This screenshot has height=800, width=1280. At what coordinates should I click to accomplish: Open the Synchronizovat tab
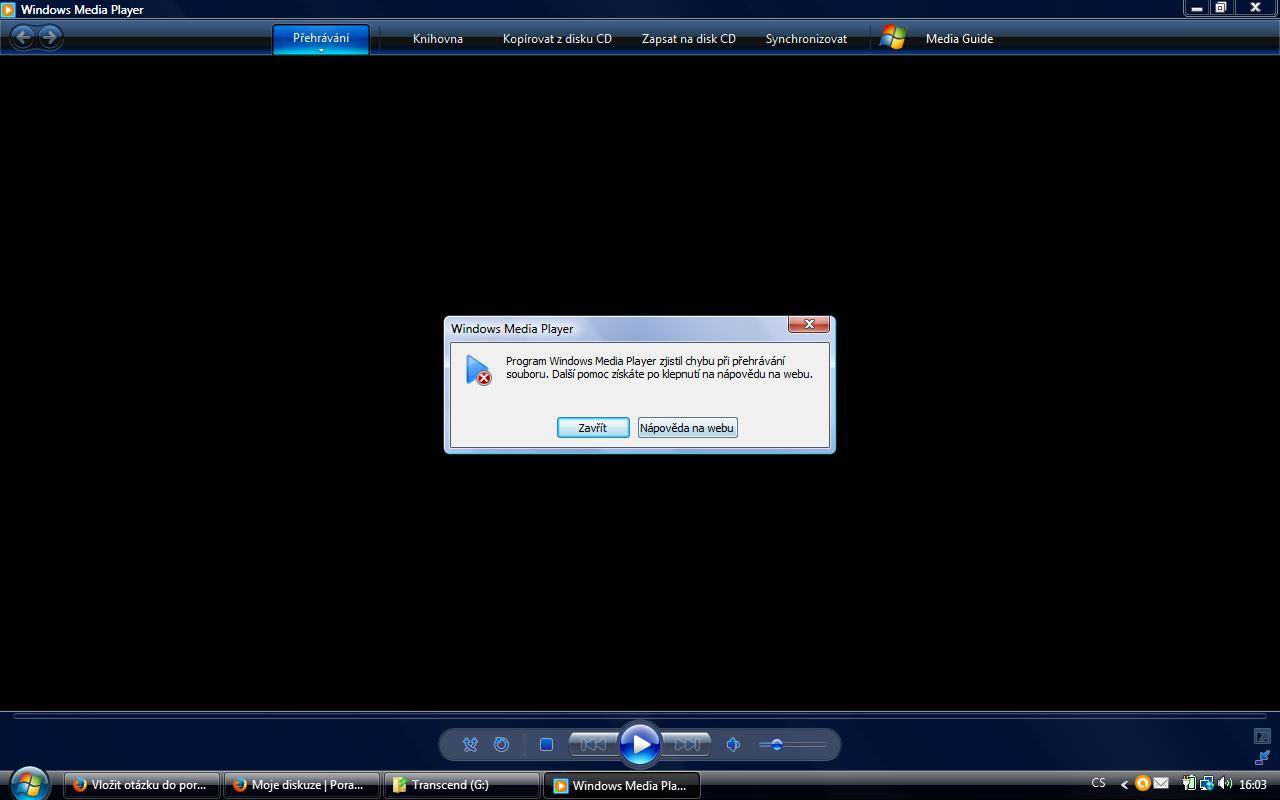(806, 39)
